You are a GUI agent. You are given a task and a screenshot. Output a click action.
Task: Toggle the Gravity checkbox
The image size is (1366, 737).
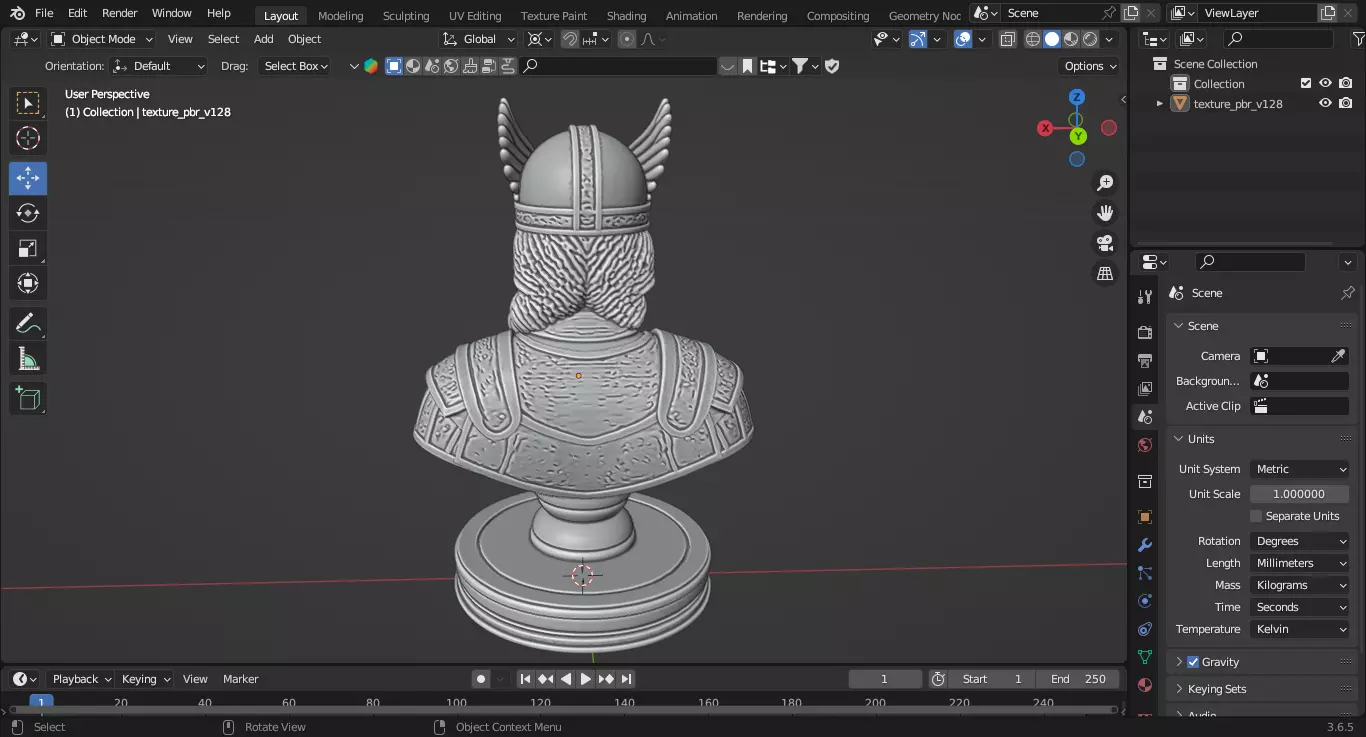coord(1193,662)
